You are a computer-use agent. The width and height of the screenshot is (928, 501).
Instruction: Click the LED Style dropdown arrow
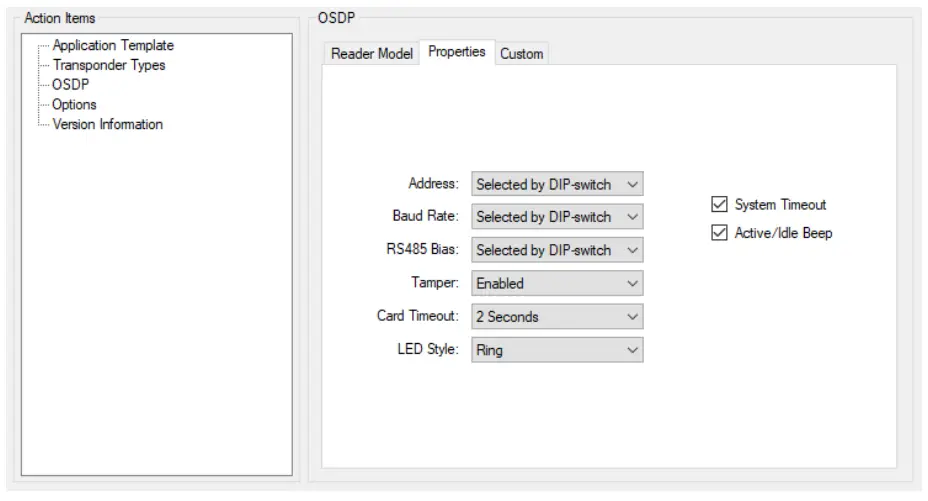click(631, 350)
